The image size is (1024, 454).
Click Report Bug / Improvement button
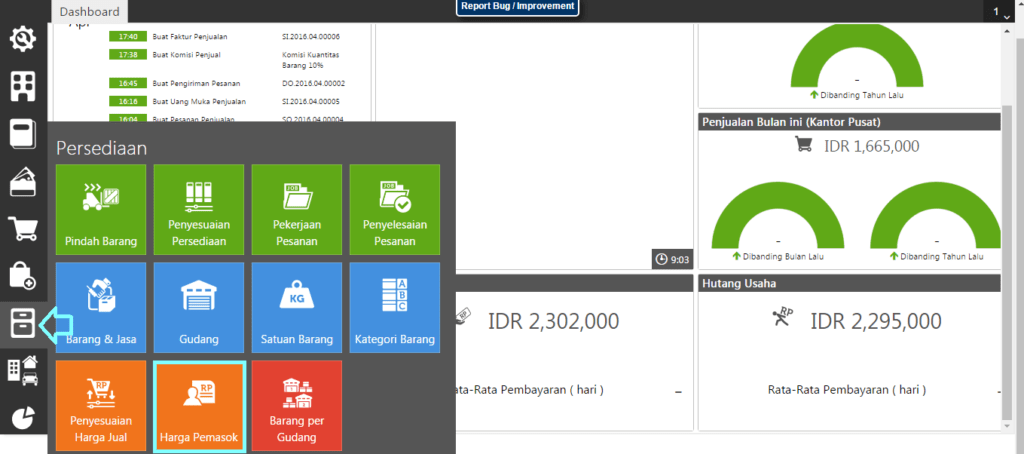[x=517, y=7]
